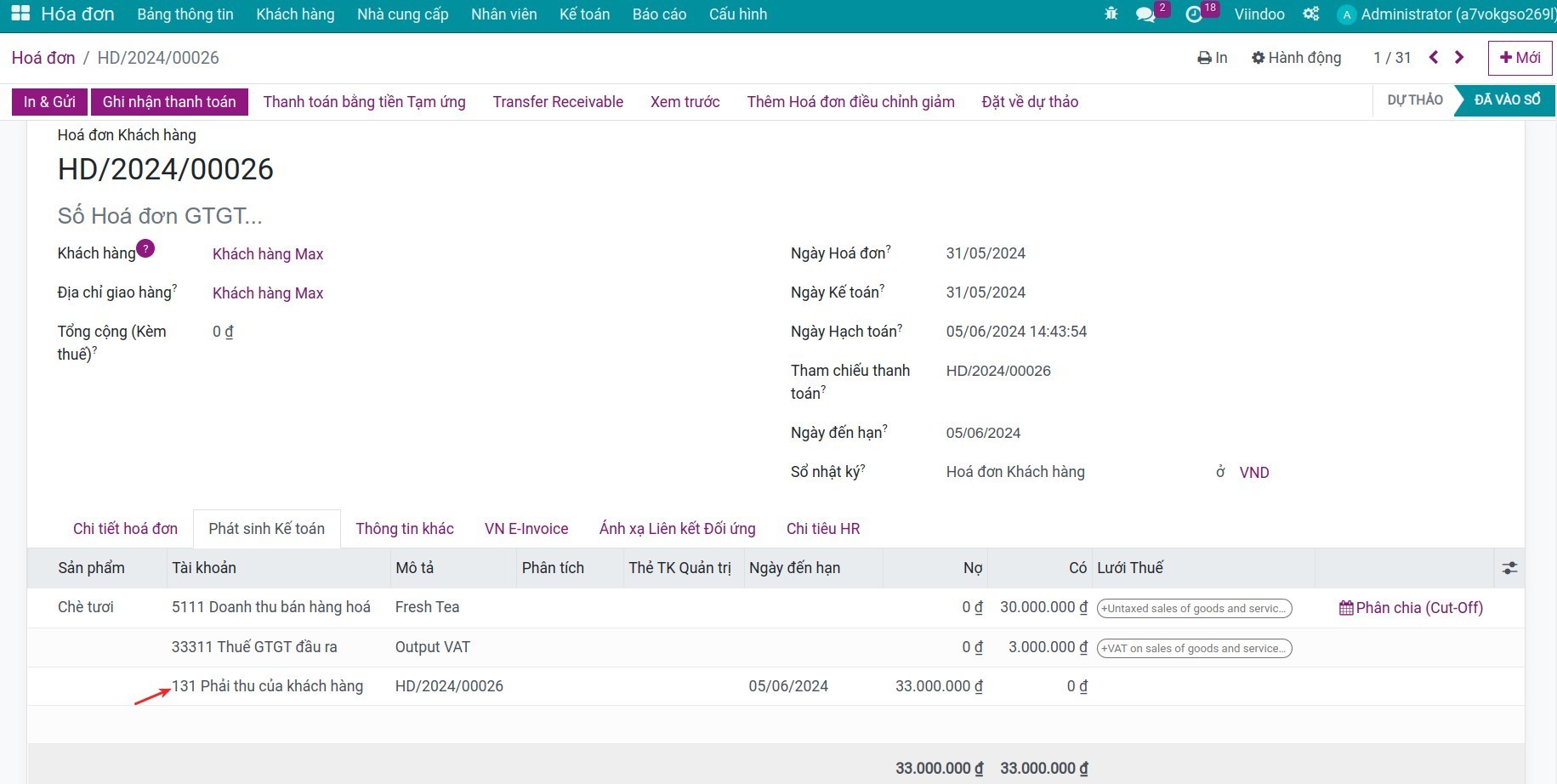Viewport: 1557px width, 784px height.
Task: Click the debug bug icon
Action: click(x=1111, y=14)
